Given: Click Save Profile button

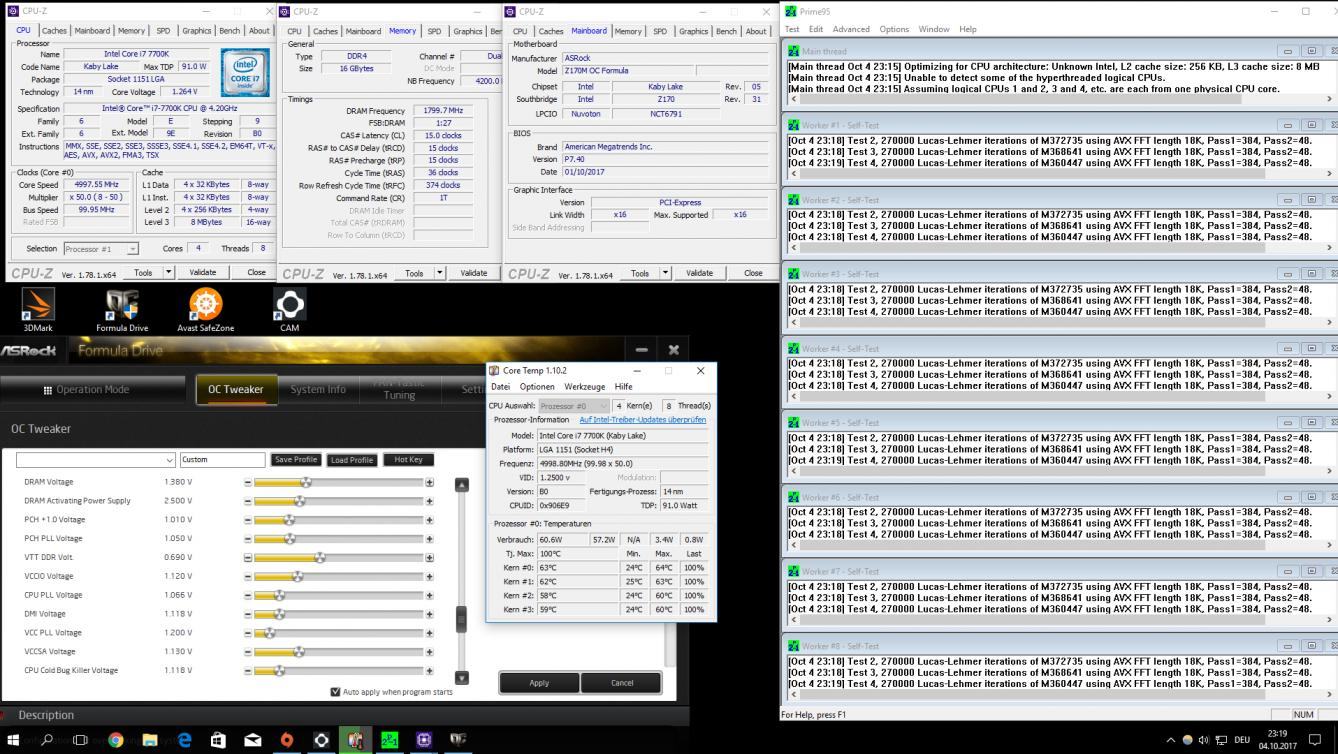Looking at the screenshot, I should 296,460.
